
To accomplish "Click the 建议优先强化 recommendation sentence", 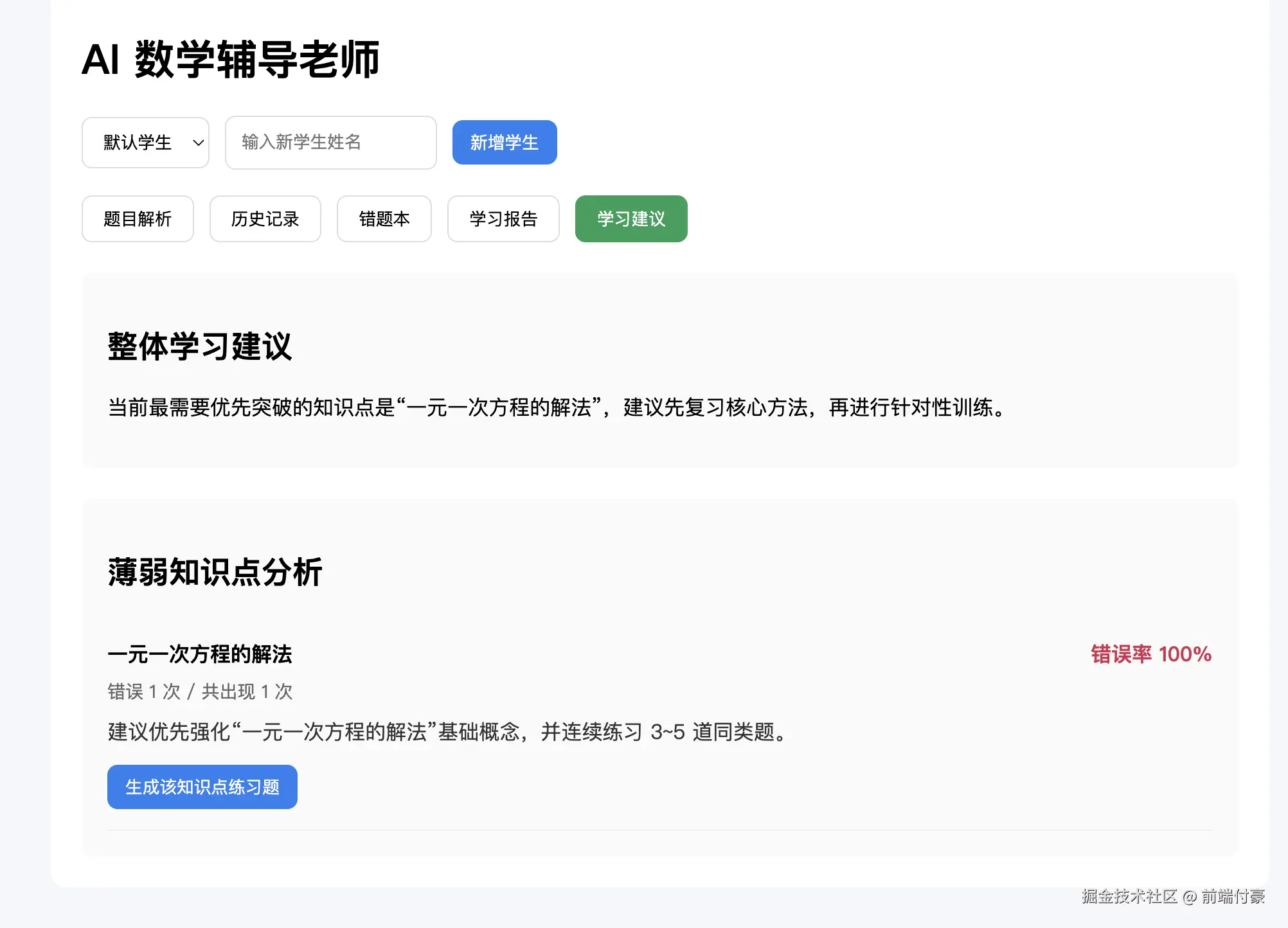I will tap(447, 732).
